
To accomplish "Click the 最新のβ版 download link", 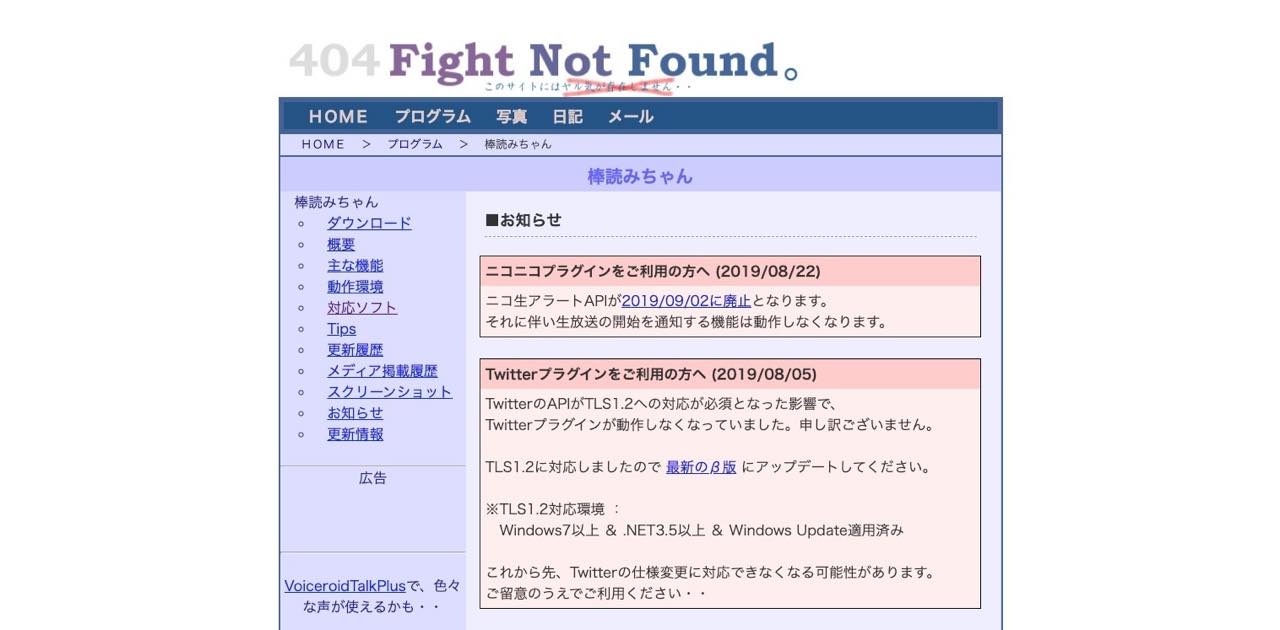I will pyautogui.click(x=701, y=467).
